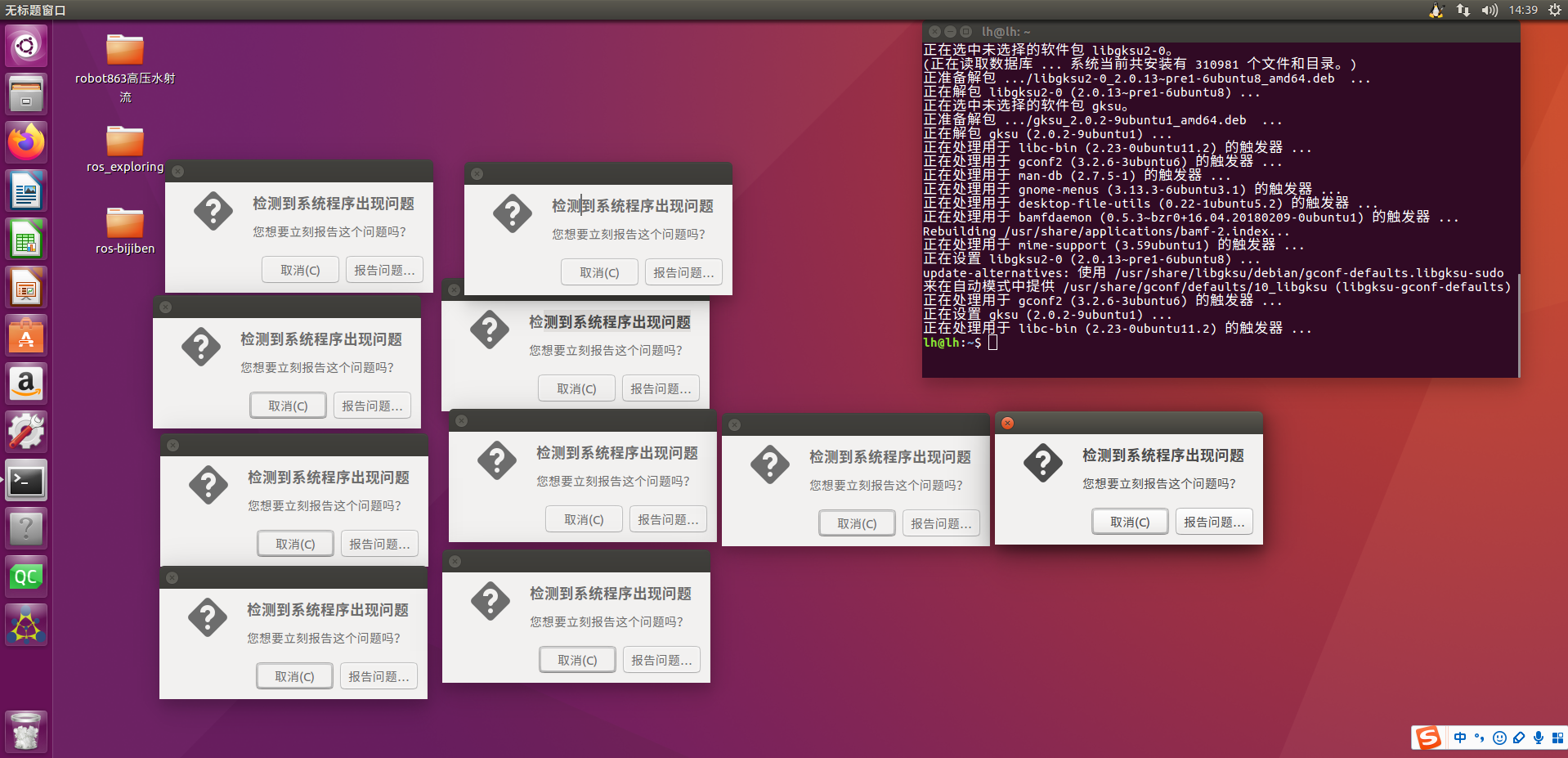Launch LibreOffice Calc from the dock
The height and width of the screenshot is (758, 1568).
coord(25,238)
